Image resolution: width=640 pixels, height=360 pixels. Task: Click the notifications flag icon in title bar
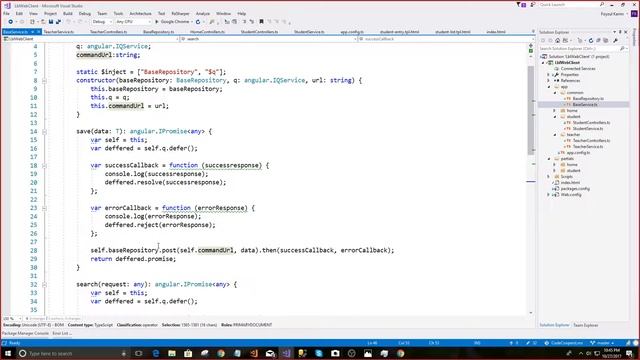521,4
